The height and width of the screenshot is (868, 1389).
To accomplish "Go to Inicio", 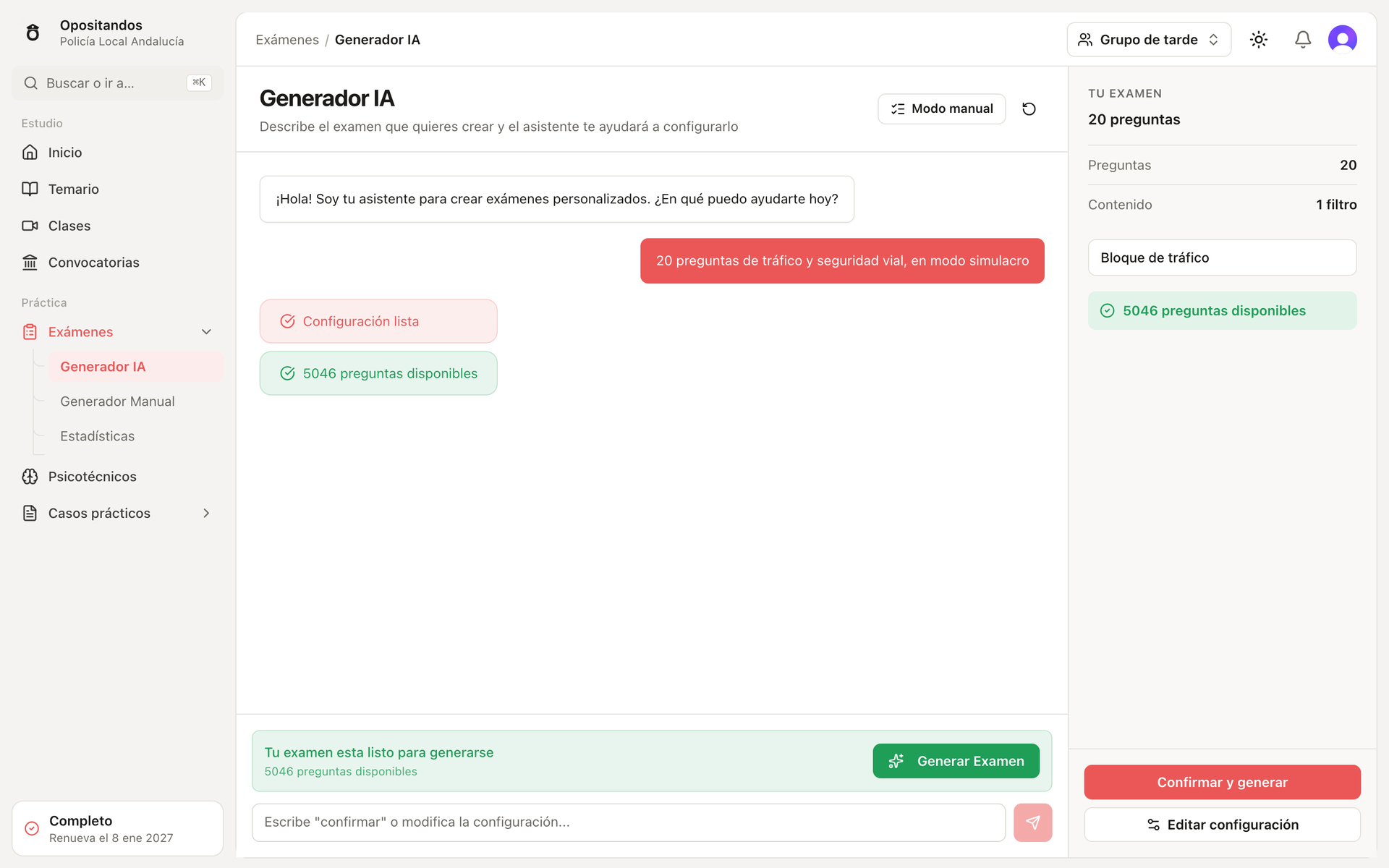I will coord(118,152).
